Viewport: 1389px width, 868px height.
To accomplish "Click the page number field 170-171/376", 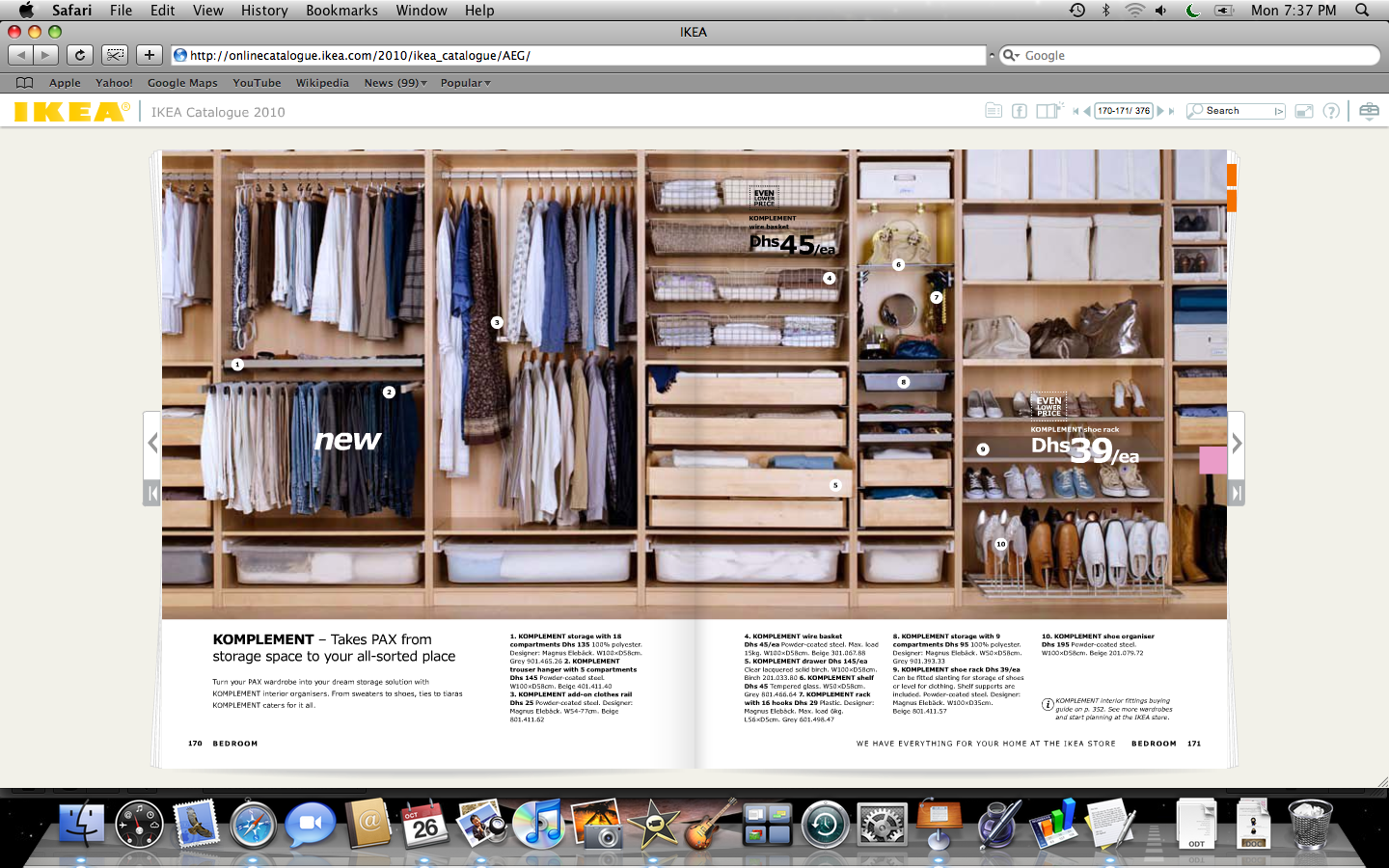I will (x=1124, y=111).
